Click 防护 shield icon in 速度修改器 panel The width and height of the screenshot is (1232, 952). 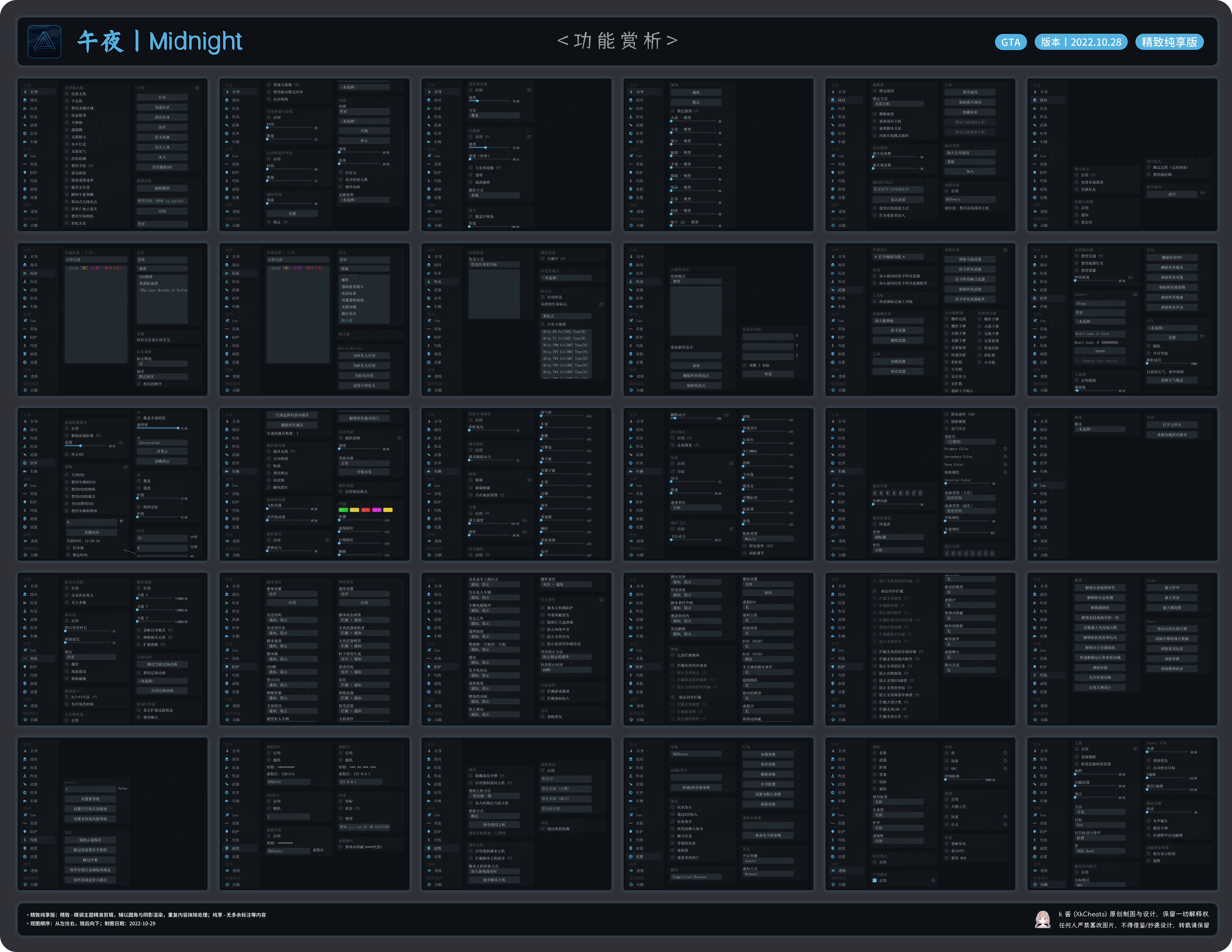(x=429, y=173)
